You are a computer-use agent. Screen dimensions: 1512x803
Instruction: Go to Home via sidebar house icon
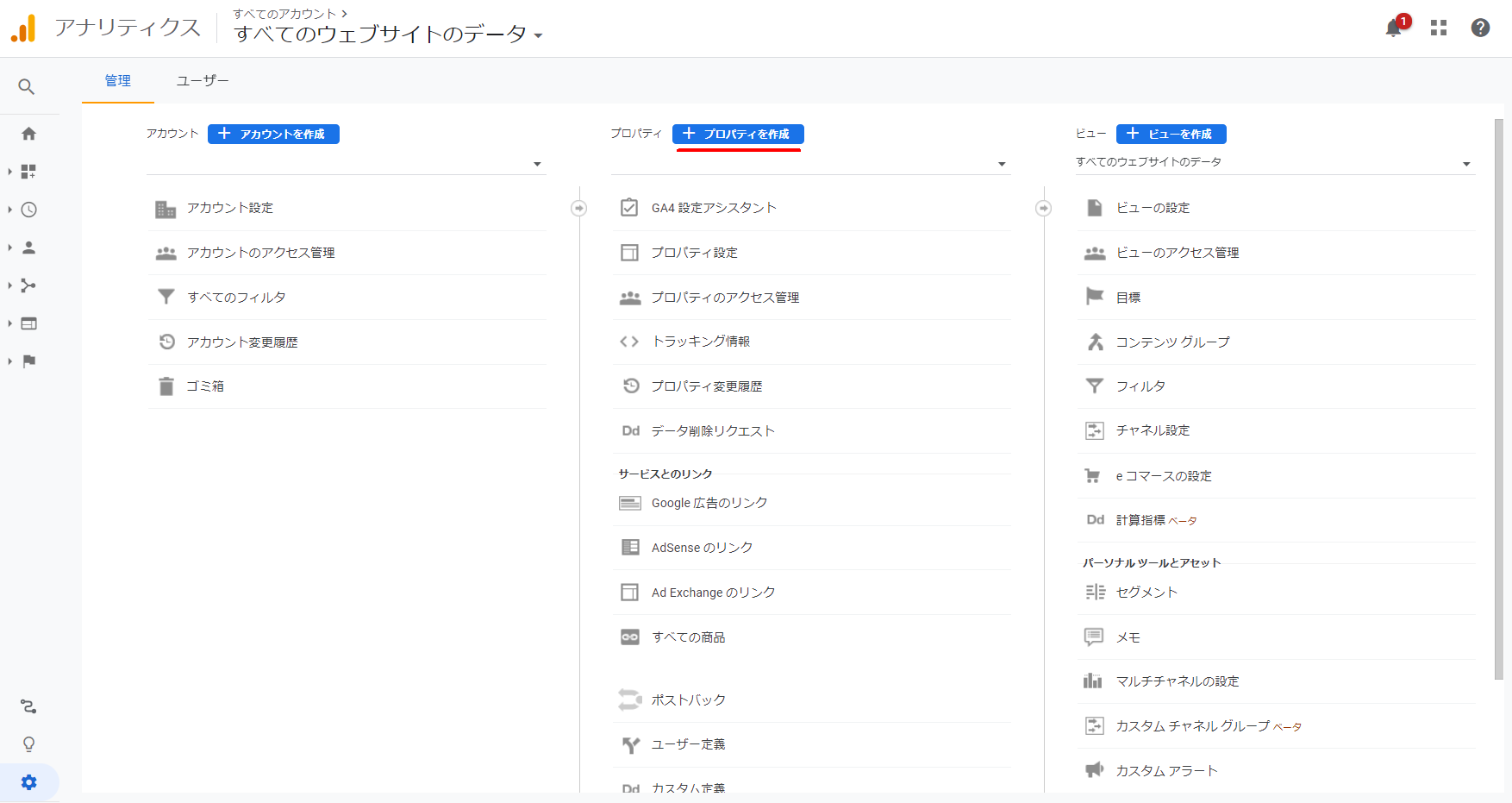[28, 134]
